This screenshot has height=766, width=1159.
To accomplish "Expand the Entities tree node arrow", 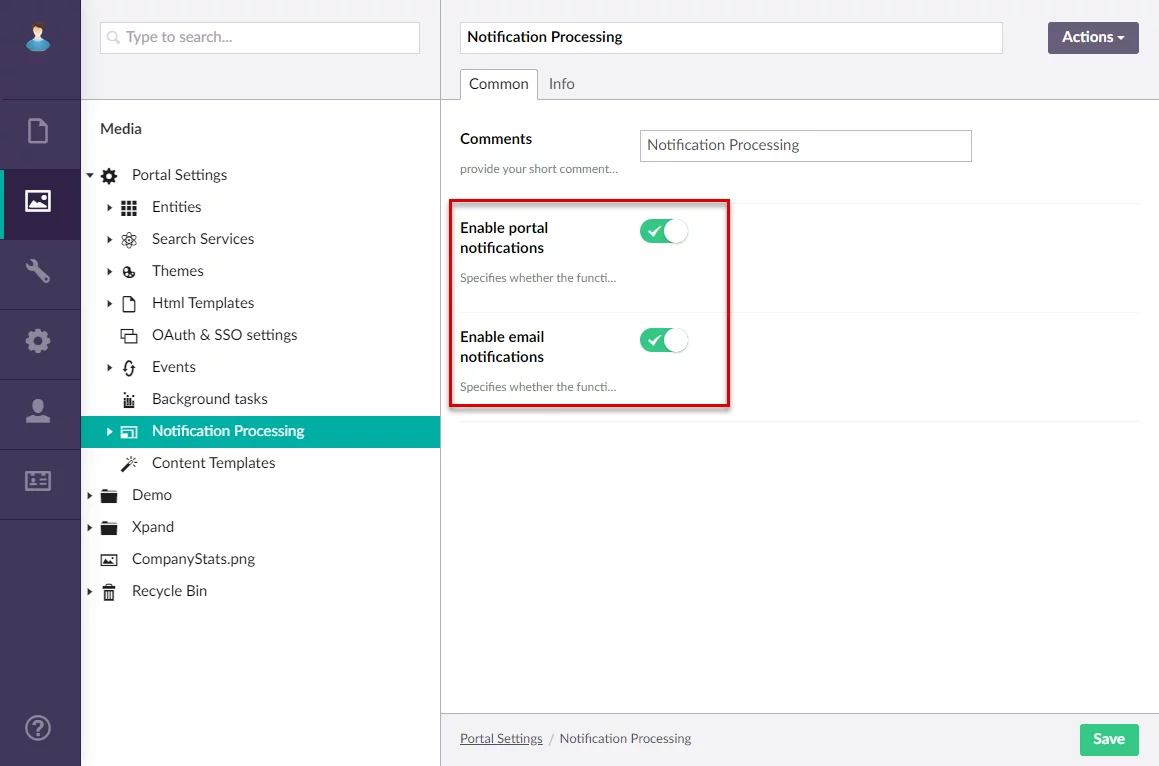I will coord(109,207).
